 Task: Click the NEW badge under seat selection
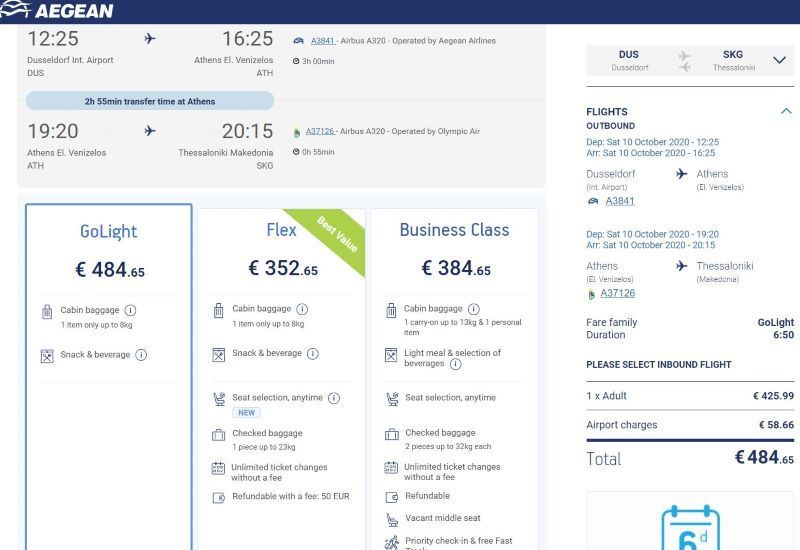[x=246, y=412]
